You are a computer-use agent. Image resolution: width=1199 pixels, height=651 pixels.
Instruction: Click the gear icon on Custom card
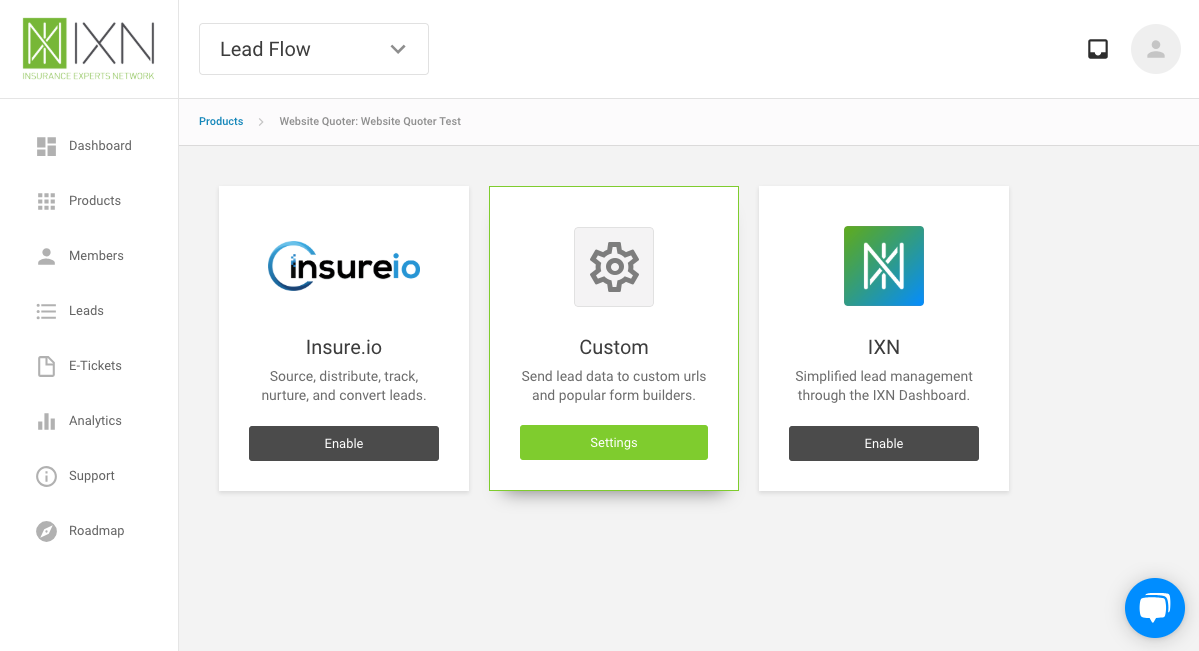point(614,267)
